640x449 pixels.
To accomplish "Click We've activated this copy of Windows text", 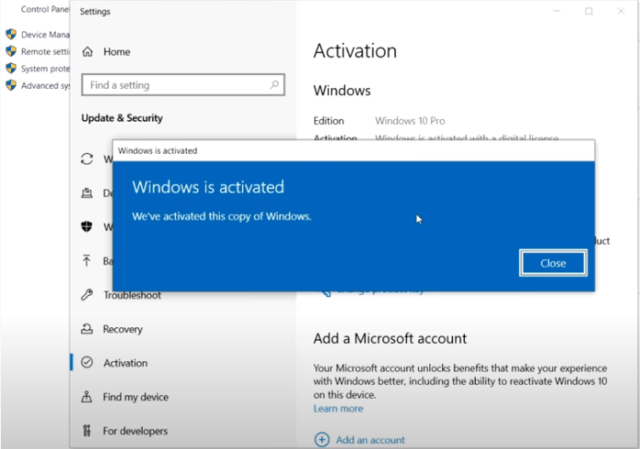I will pos(222,216).
